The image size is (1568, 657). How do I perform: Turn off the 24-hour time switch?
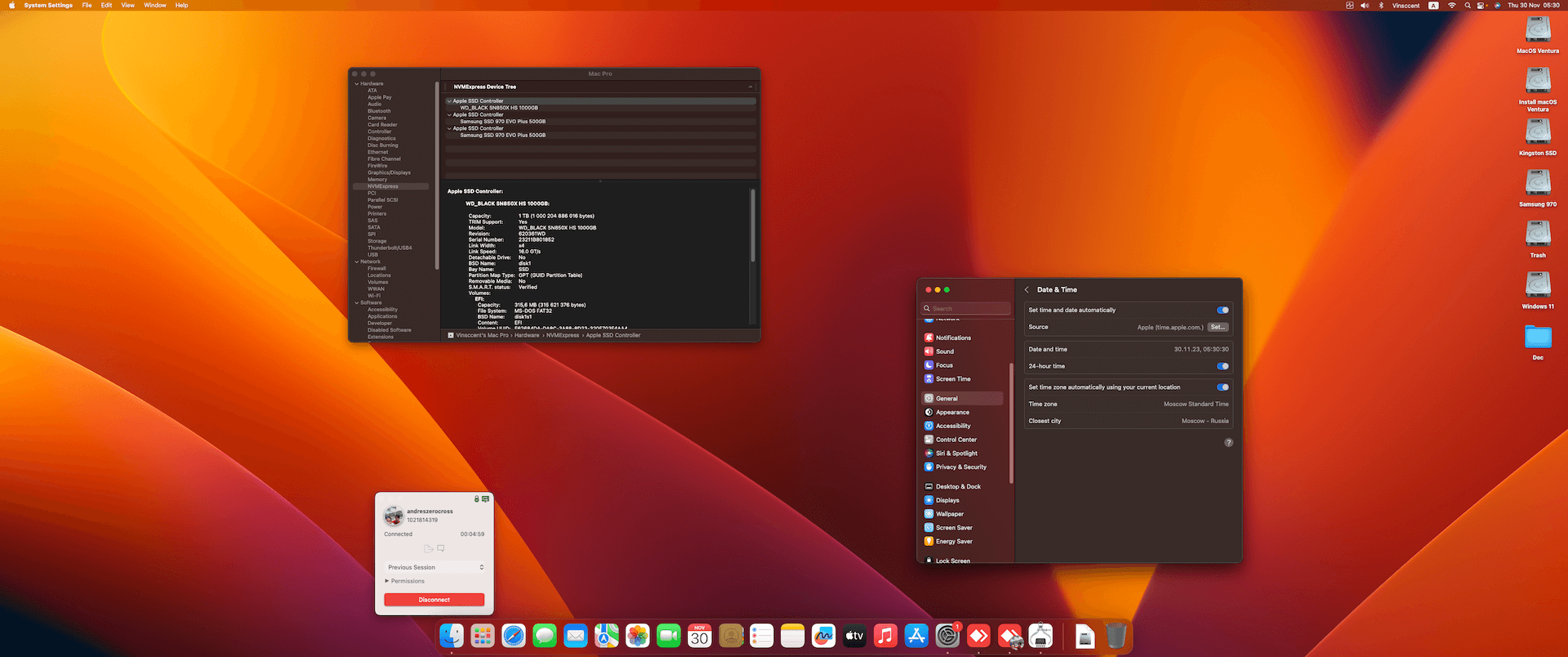pyautogui.click(x=1223, y=366)
